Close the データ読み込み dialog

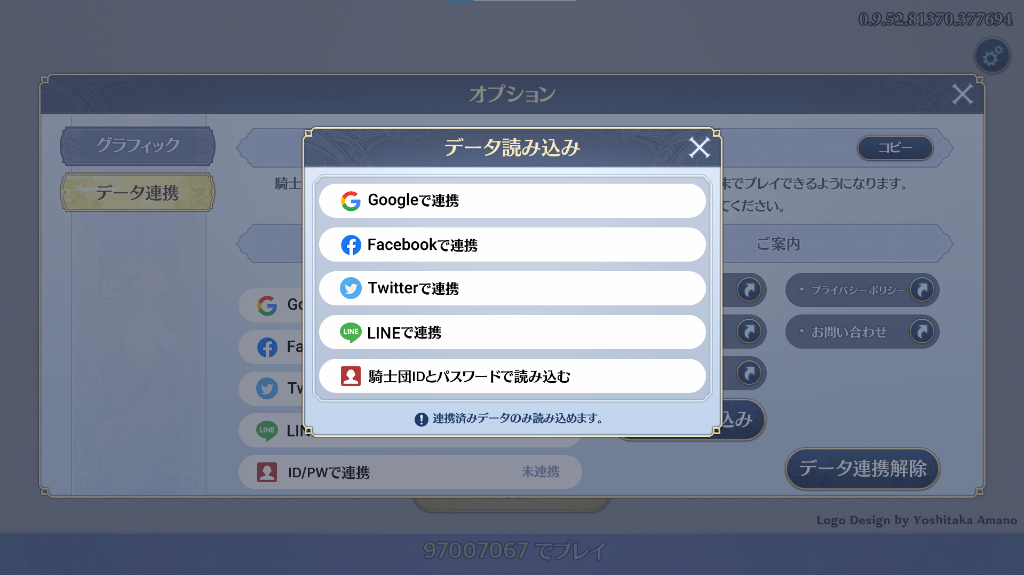click(699, 148)
